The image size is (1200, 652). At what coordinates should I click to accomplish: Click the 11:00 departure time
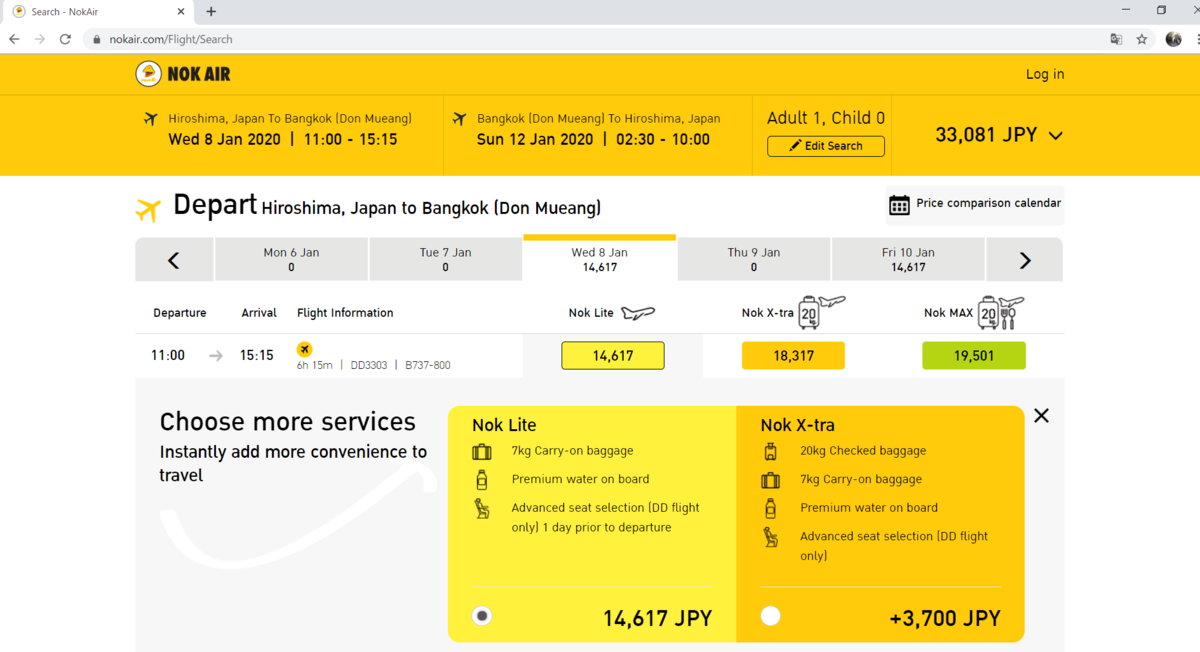(x=168, y=355)
